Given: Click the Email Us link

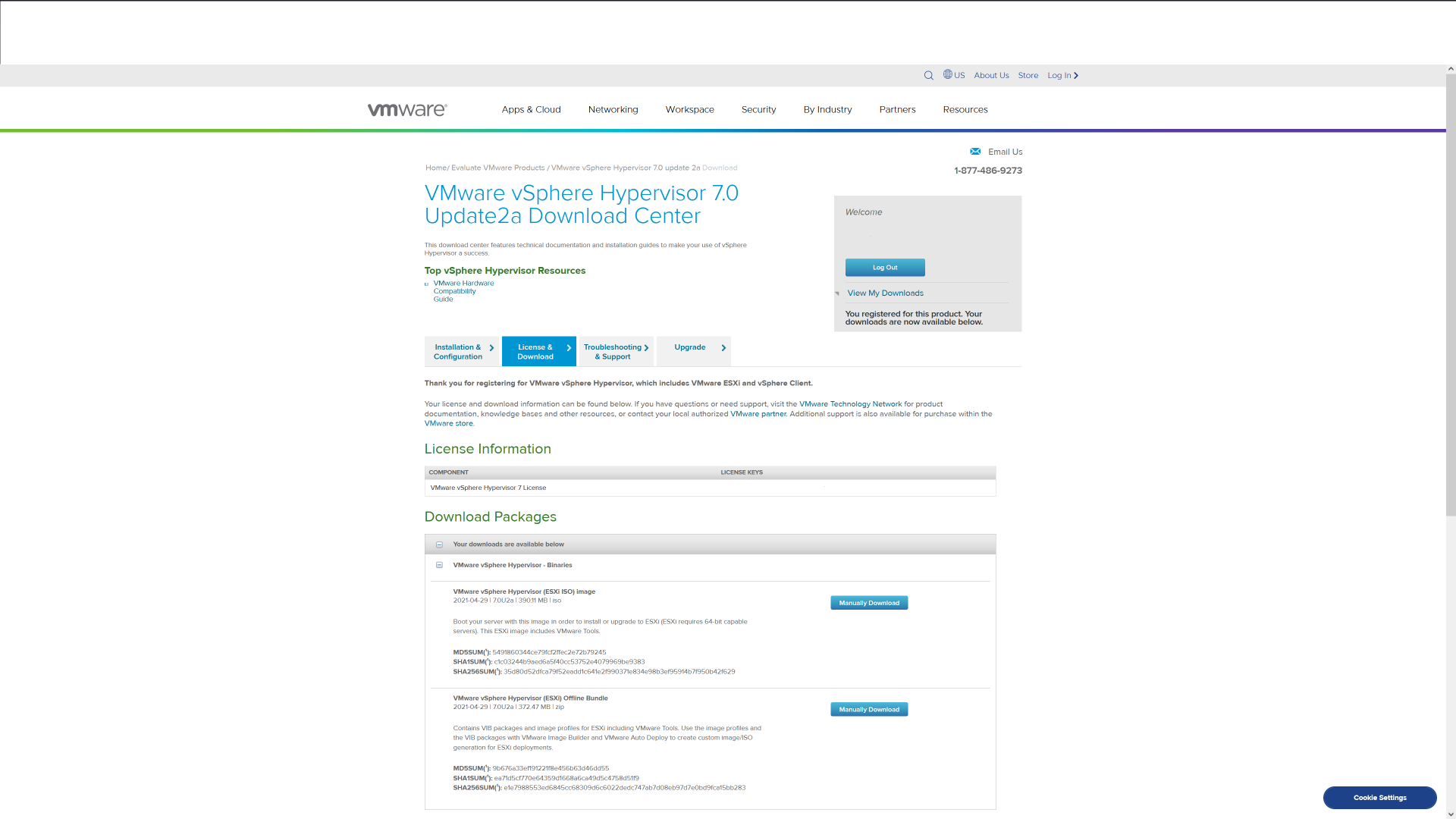Looking at the screenshot, I should [x=1005, y=152].
